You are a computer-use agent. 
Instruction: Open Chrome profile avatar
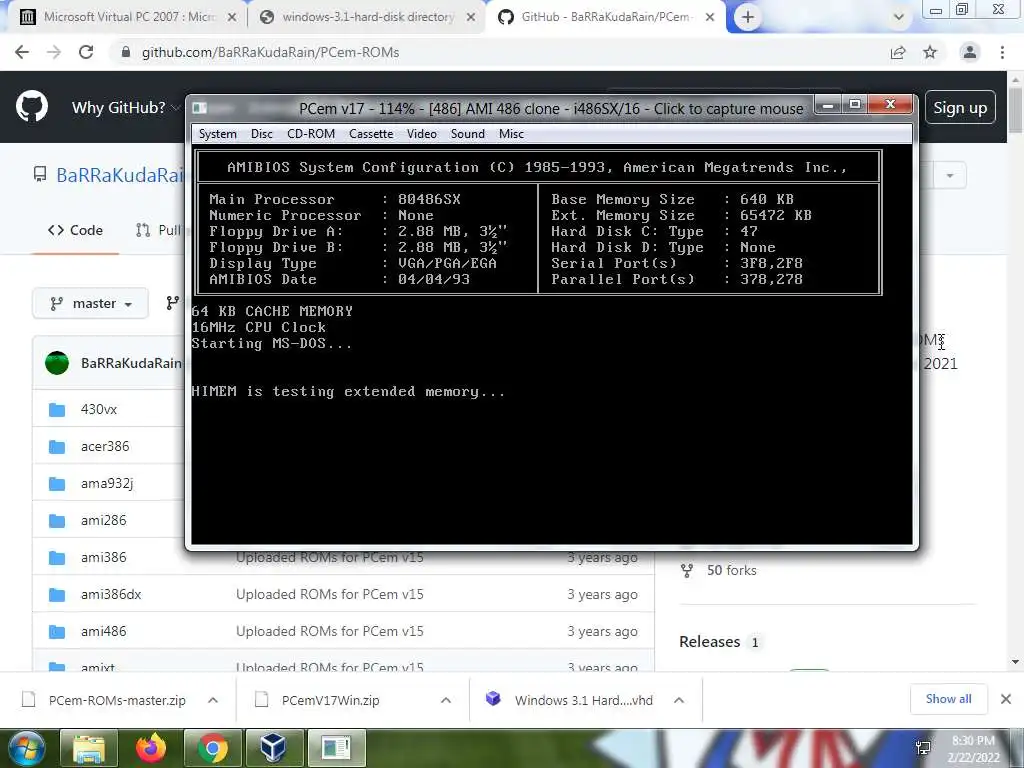tap(970, 52)
